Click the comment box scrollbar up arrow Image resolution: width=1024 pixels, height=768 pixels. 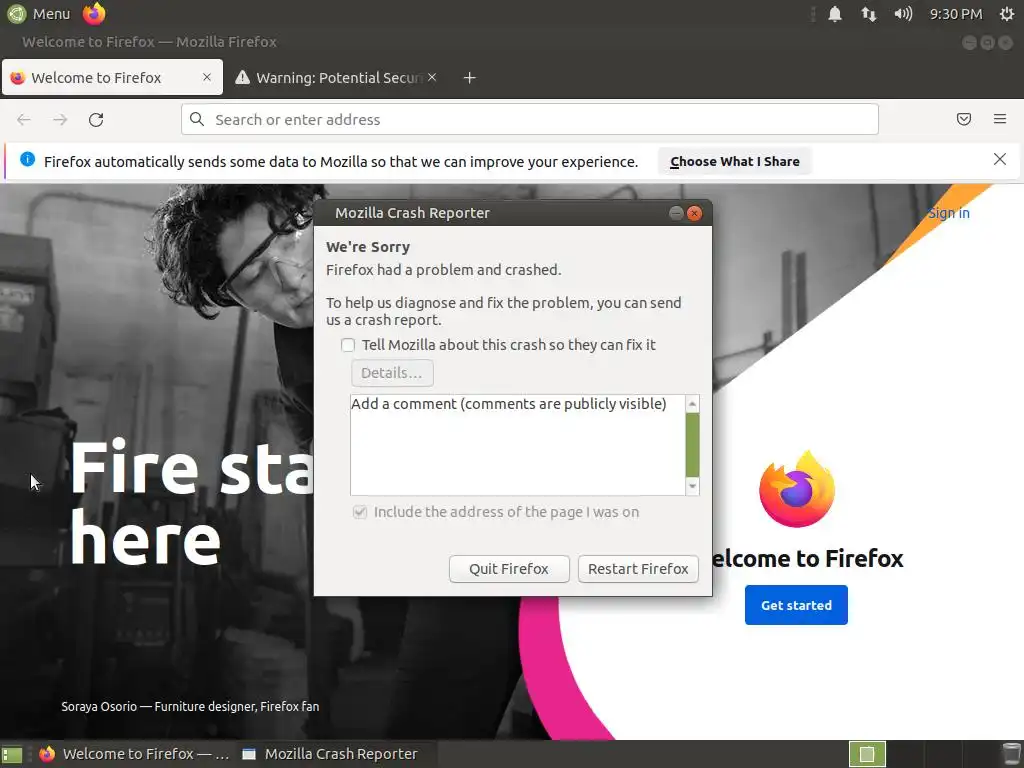[692, 404]
